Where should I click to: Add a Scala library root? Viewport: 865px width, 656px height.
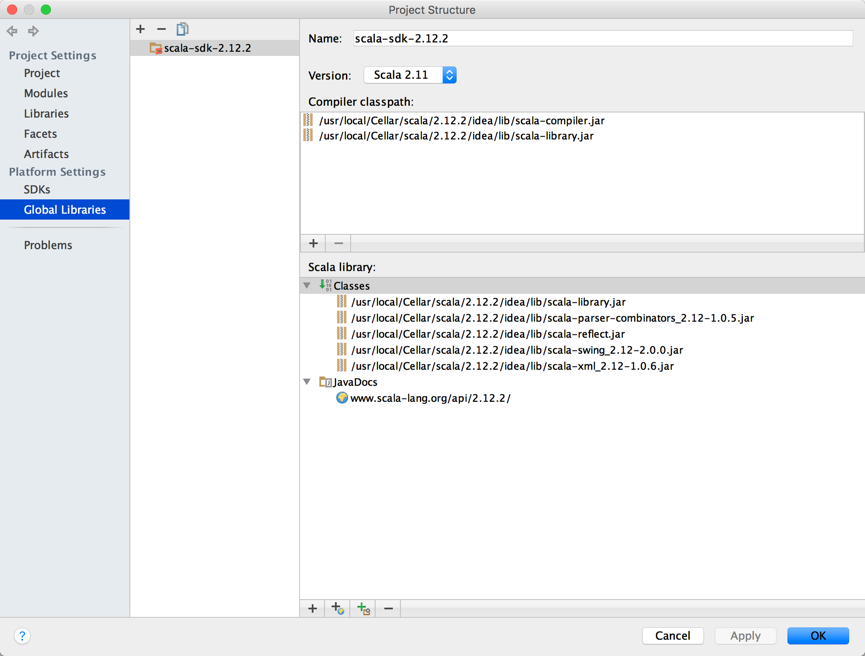point(313,609)
